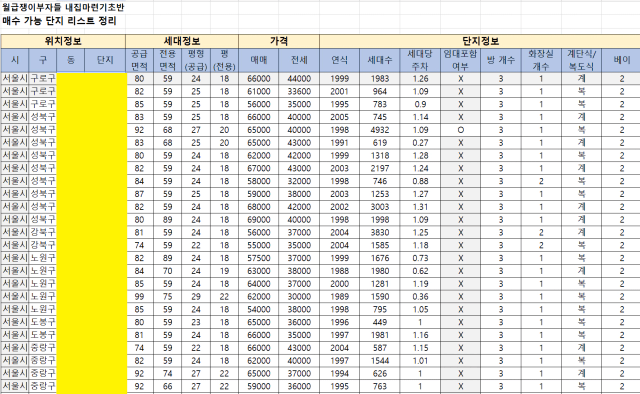The image size is (640, 394).
Task: Select the title cell '월급쟁이부자들 내집마련기초반'
Action: [63, 7]
